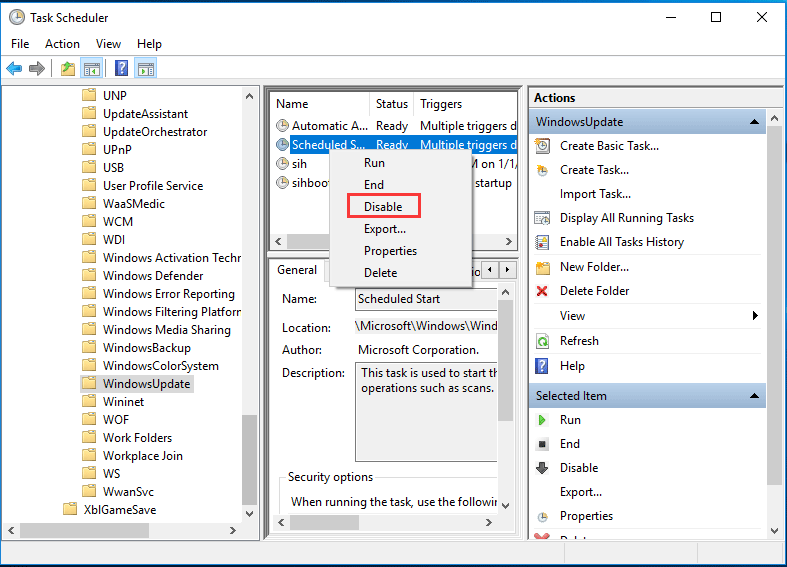Click the clock icon of sih task
This screenshot has width=787, height=567.
(283, 164)
